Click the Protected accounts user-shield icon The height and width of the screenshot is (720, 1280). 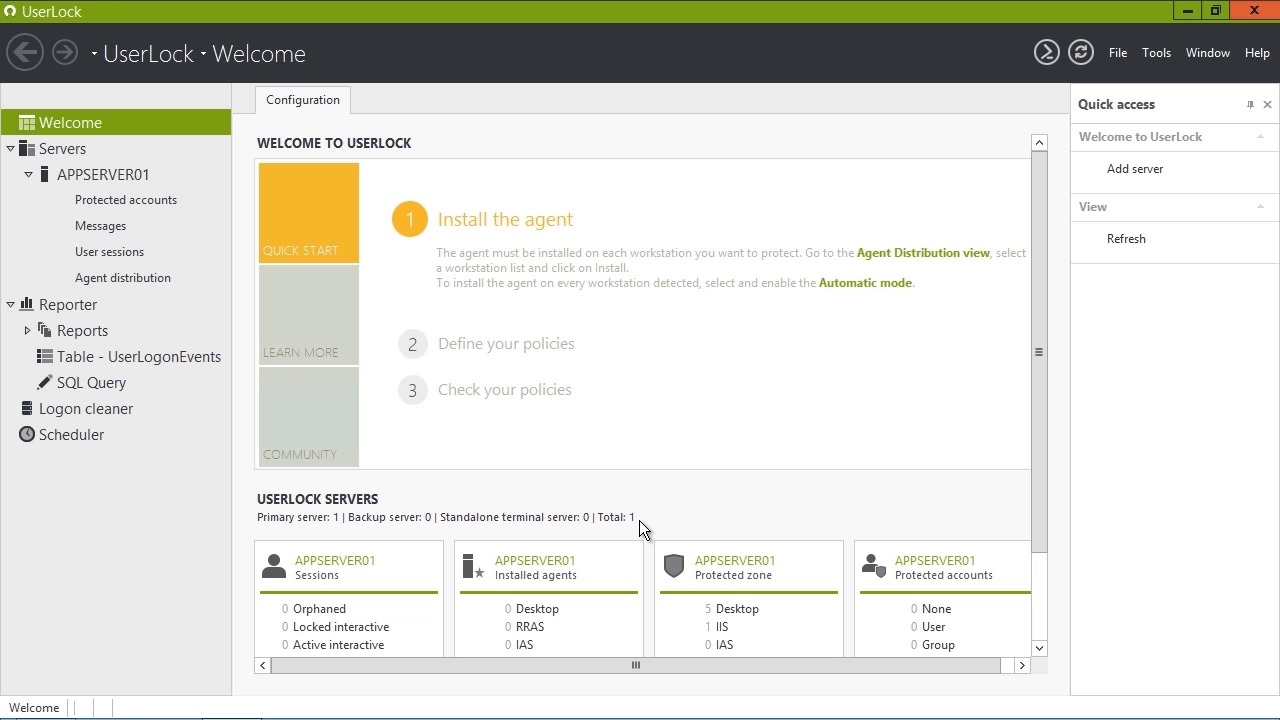874,566
